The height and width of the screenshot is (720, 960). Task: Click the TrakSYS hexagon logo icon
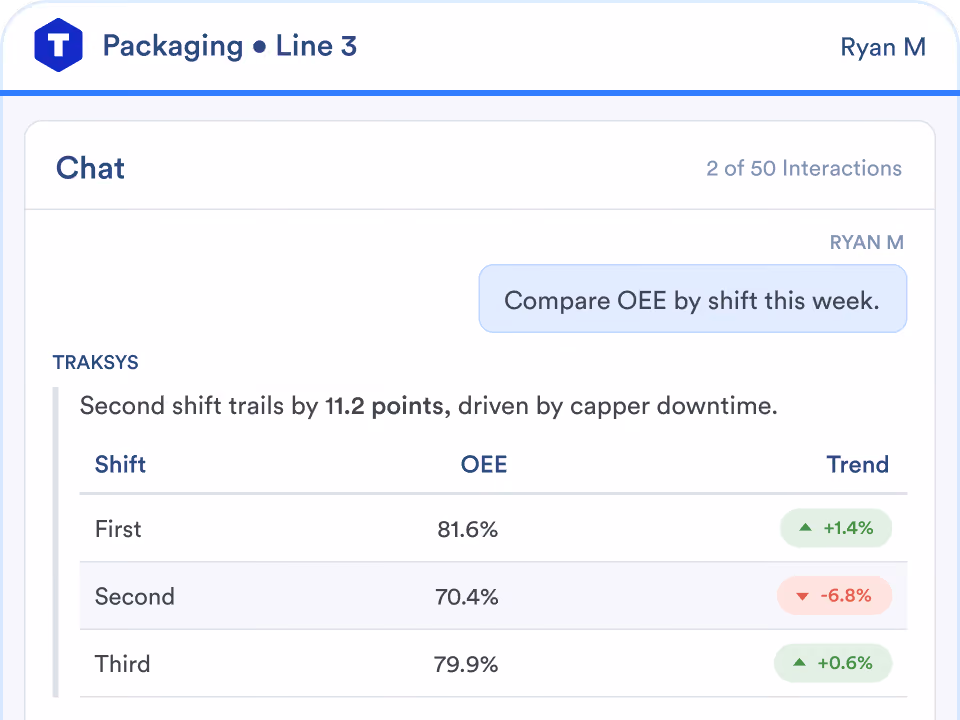pyautogui.click(x=58, y=45)
